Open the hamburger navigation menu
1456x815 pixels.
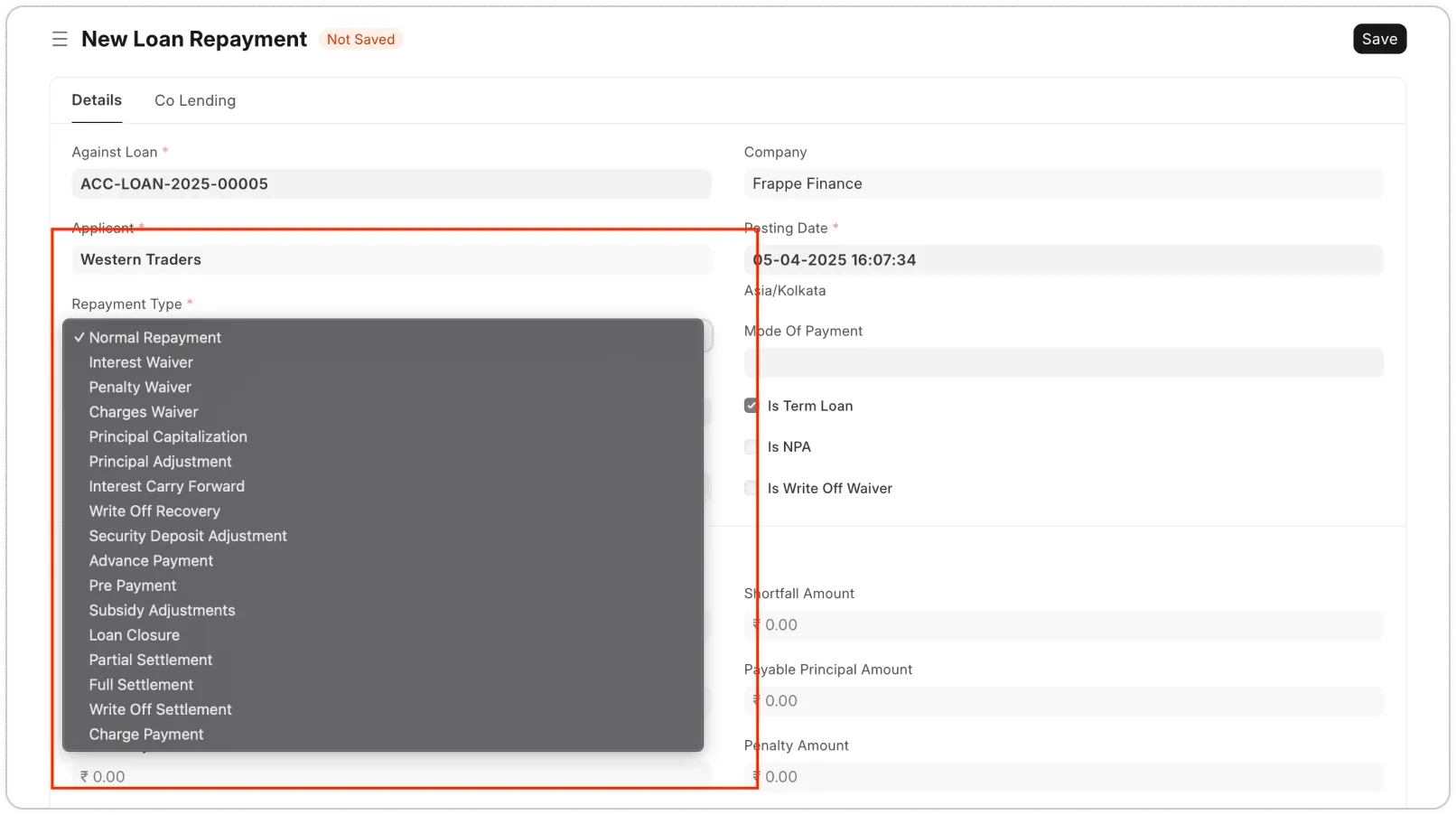tap(60, 39)
